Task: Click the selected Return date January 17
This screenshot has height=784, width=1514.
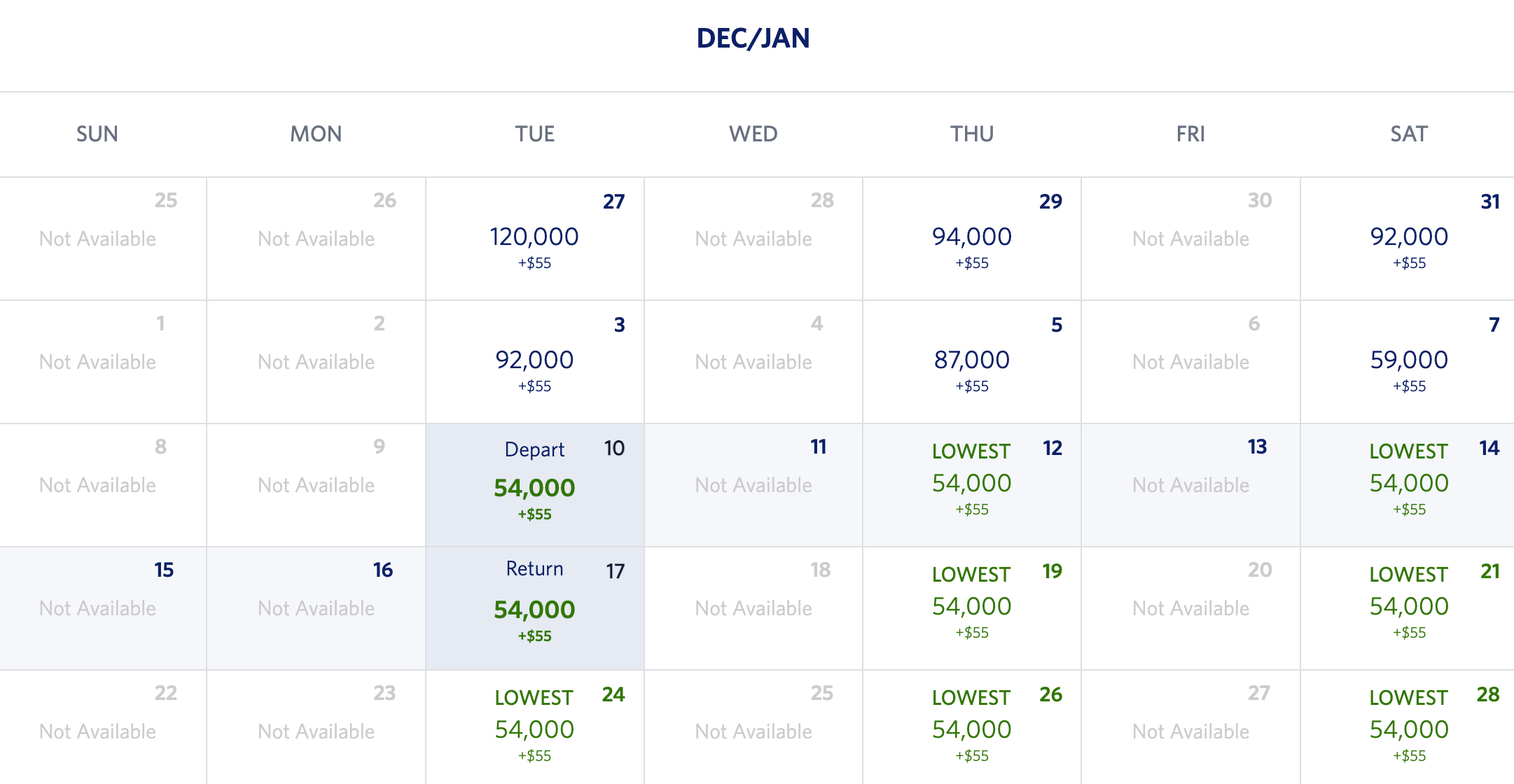Action: (534, 606)
